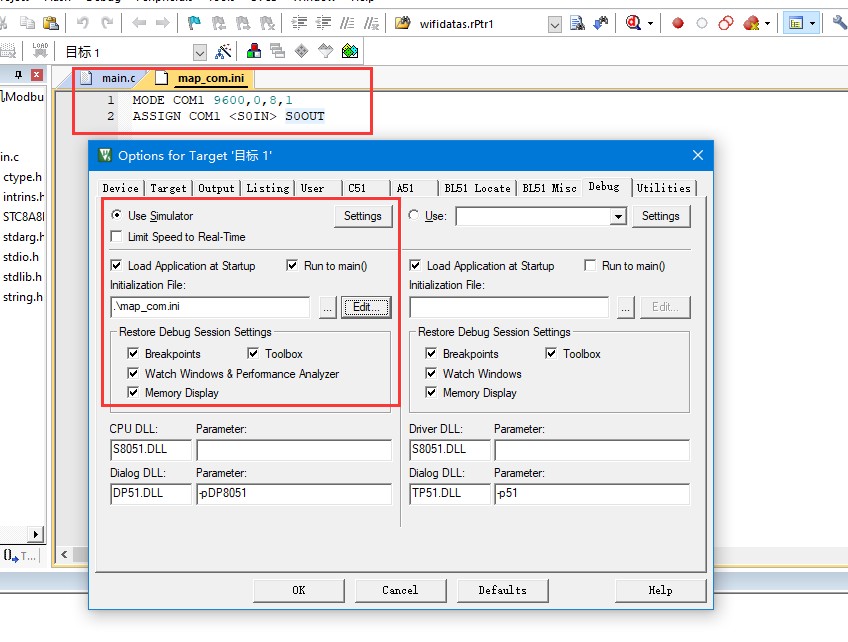Uncheck the hardware-side Memory Display checkbox
848x642 pixels.
point(431,392)
